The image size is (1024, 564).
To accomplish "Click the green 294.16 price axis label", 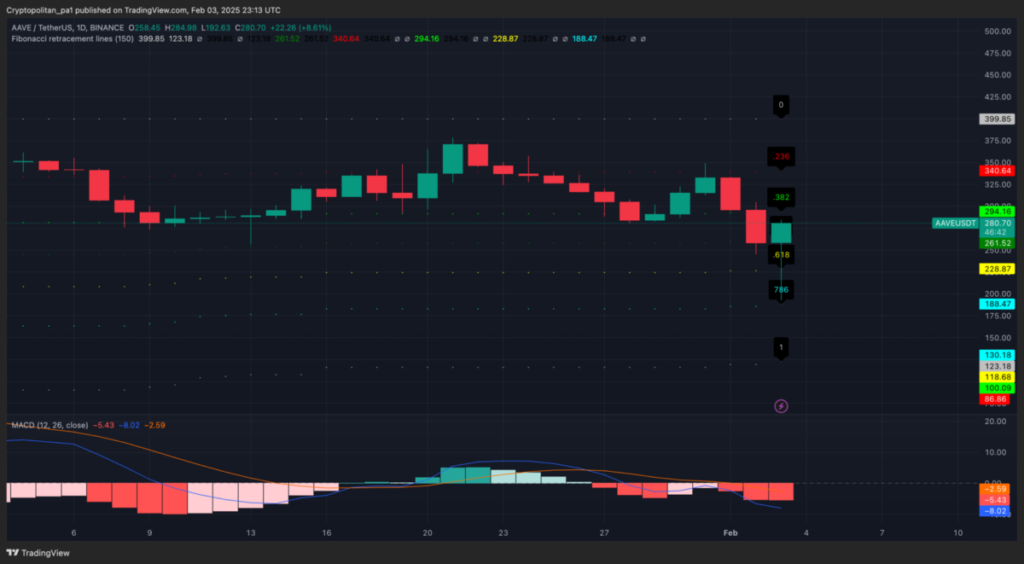I will 997,211.
